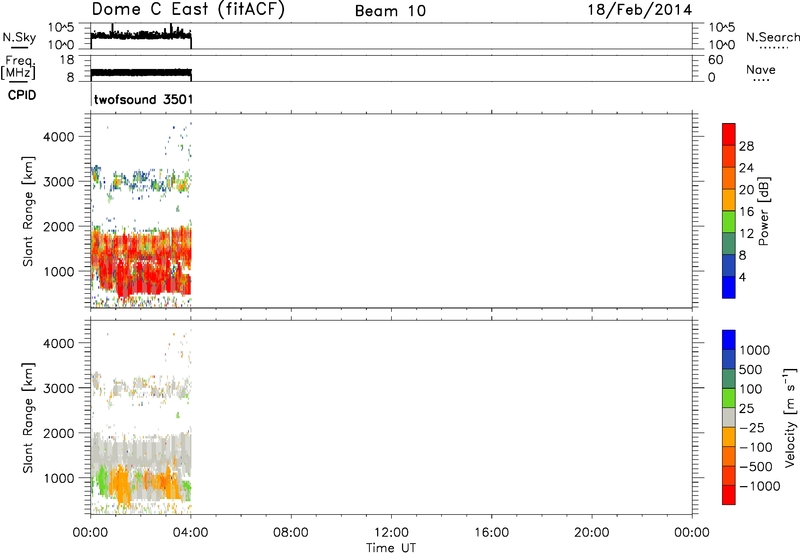Image resolution: width=800 pixels, height=554 pixels.
Task: Pick the bright blue above-1000 velocity swatch
Action: click(729, 340)
